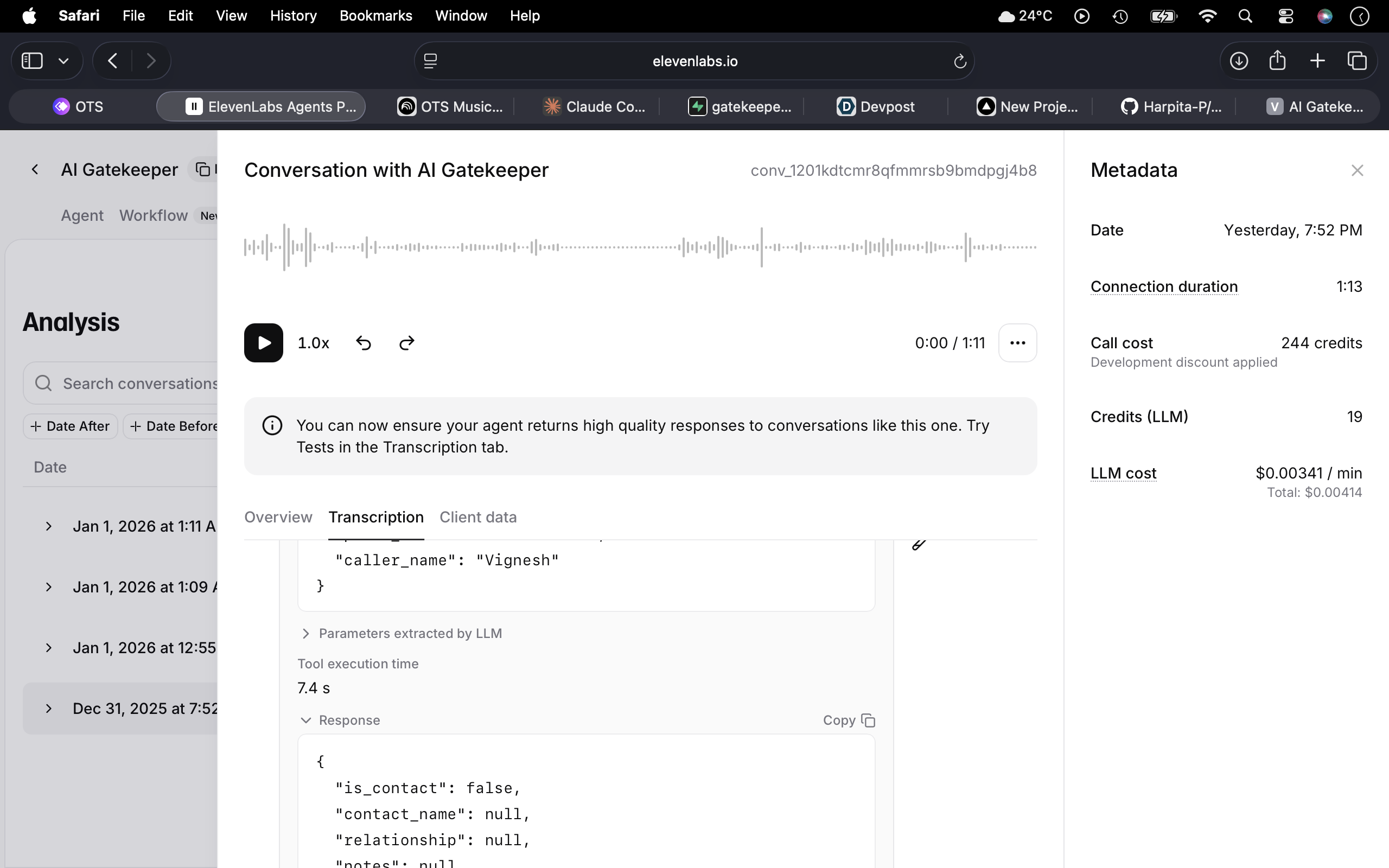
Task: Change the 1.0x playback speed
Action: click(x=314, y=343)
